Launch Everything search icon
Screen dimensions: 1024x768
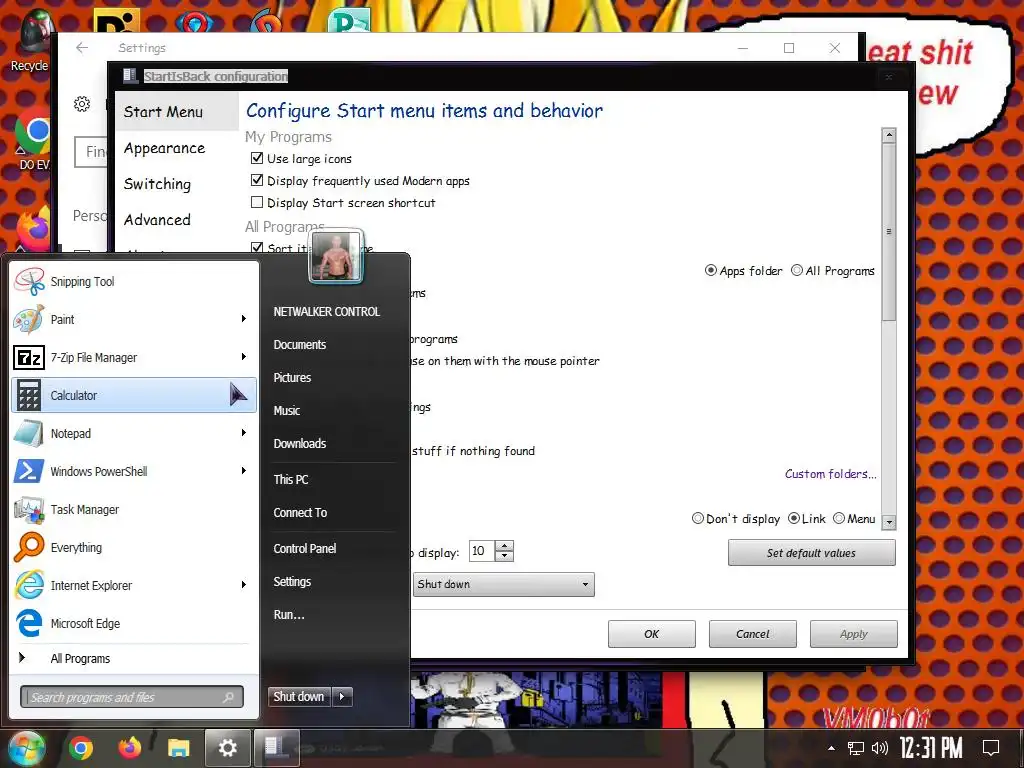[29, 547]
